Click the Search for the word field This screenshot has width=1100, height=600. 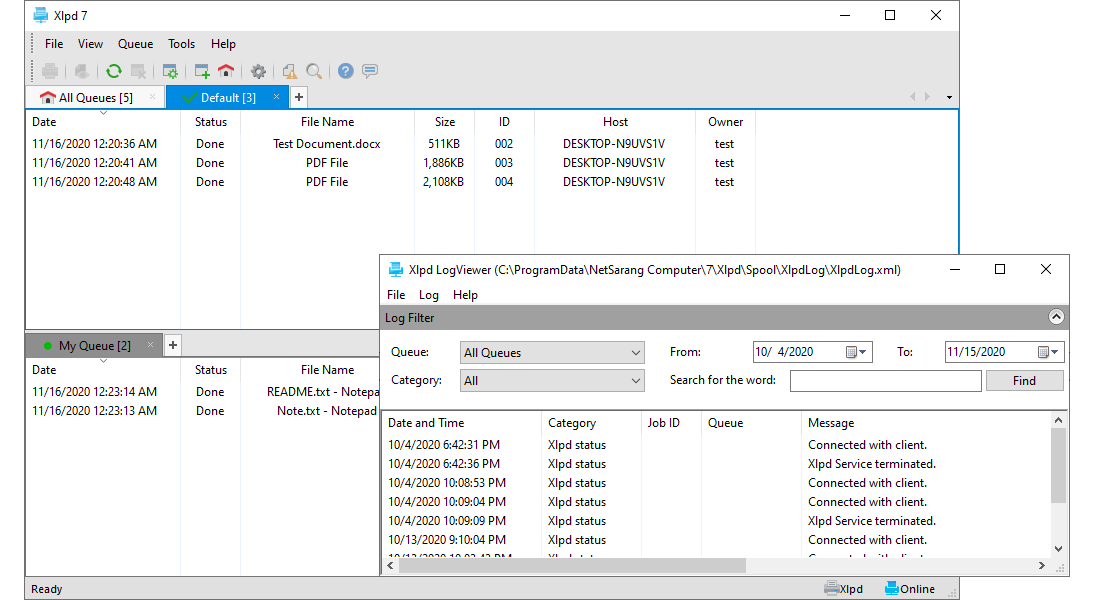tap(885, 380)
